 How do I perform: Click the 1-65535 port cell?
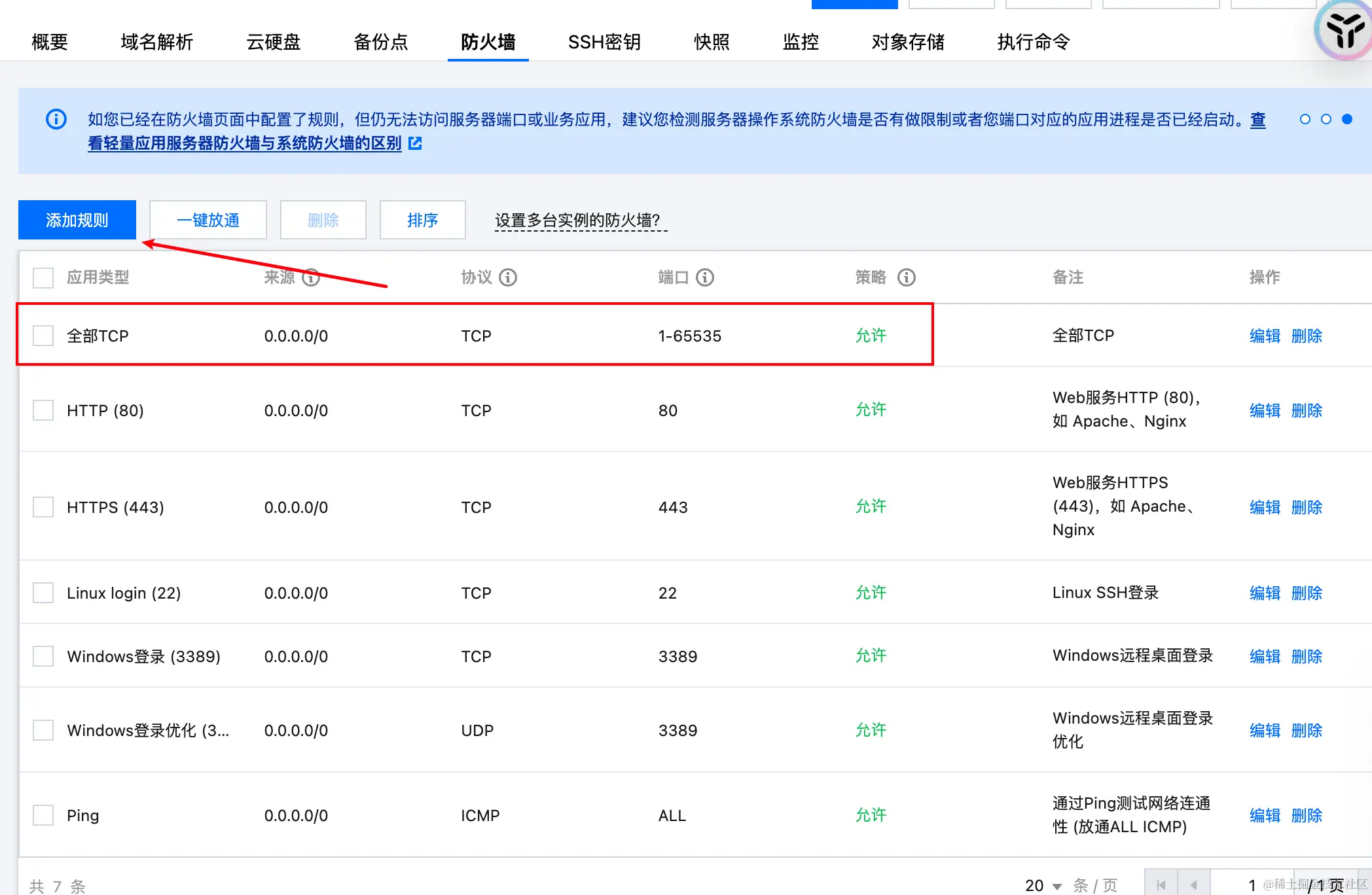690,336
